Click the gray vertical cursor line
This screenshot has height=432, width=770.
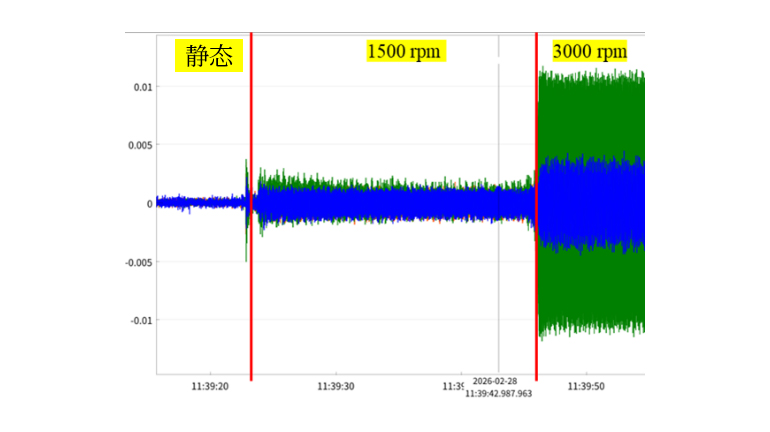(x=498, y=204)
